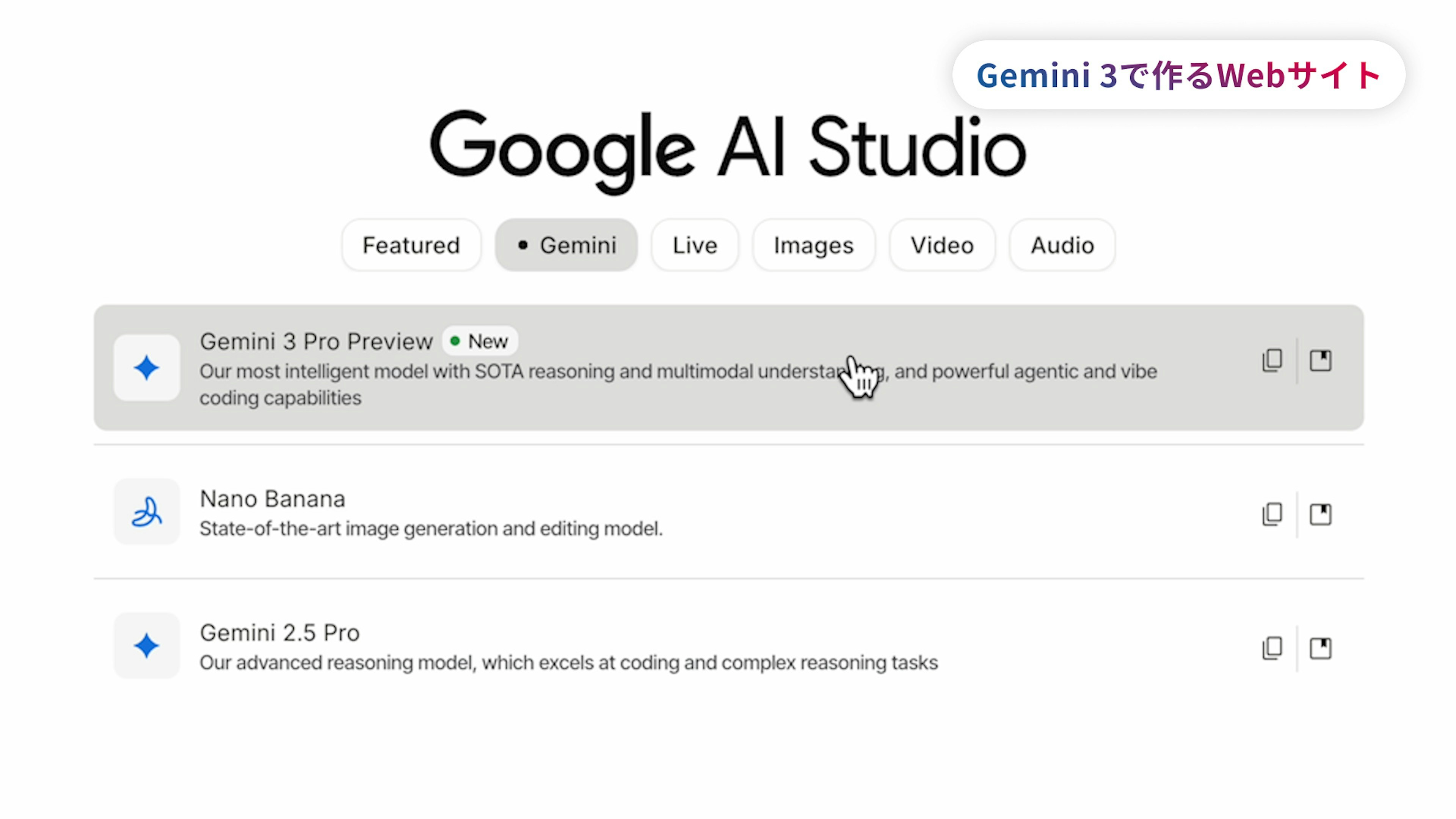1456x819 pixels.
Task: Show the Images models tab
Action: [813, 245]
